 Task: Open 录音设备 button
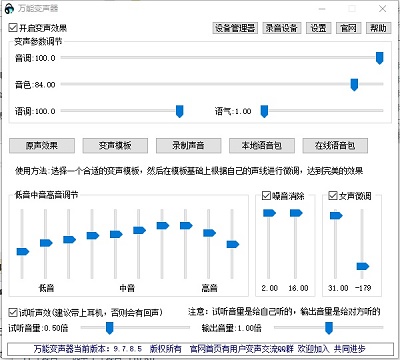282,28
